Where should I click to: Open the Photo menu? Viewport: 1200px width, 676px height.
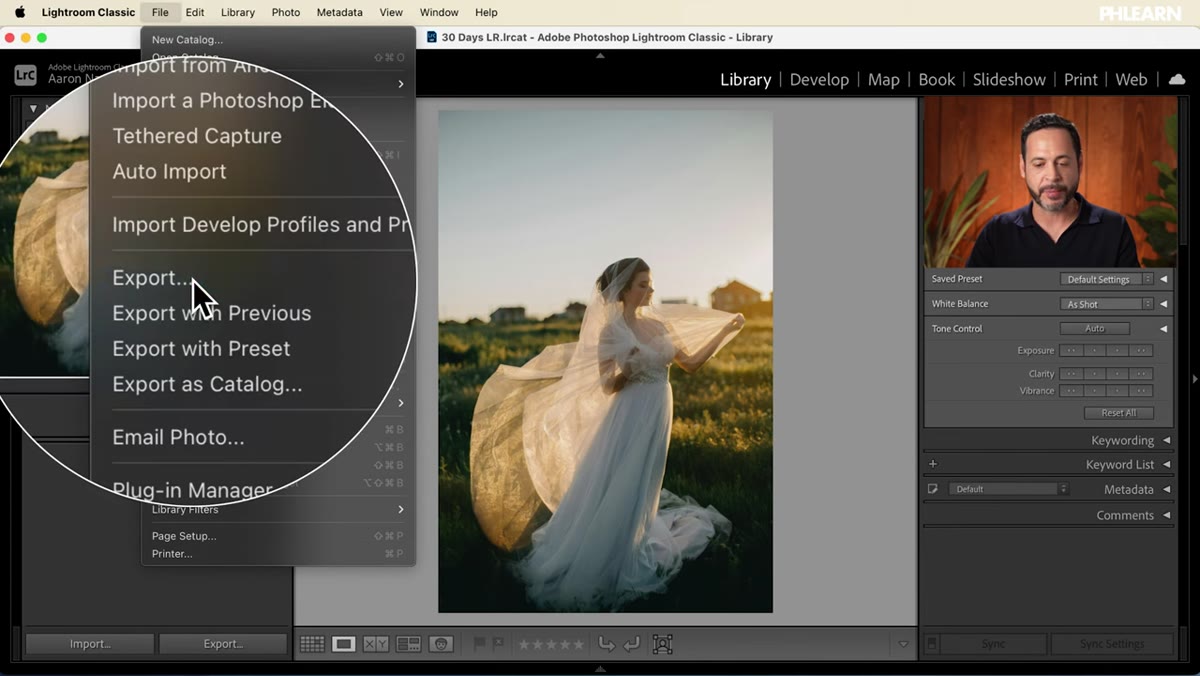point(286,12)
